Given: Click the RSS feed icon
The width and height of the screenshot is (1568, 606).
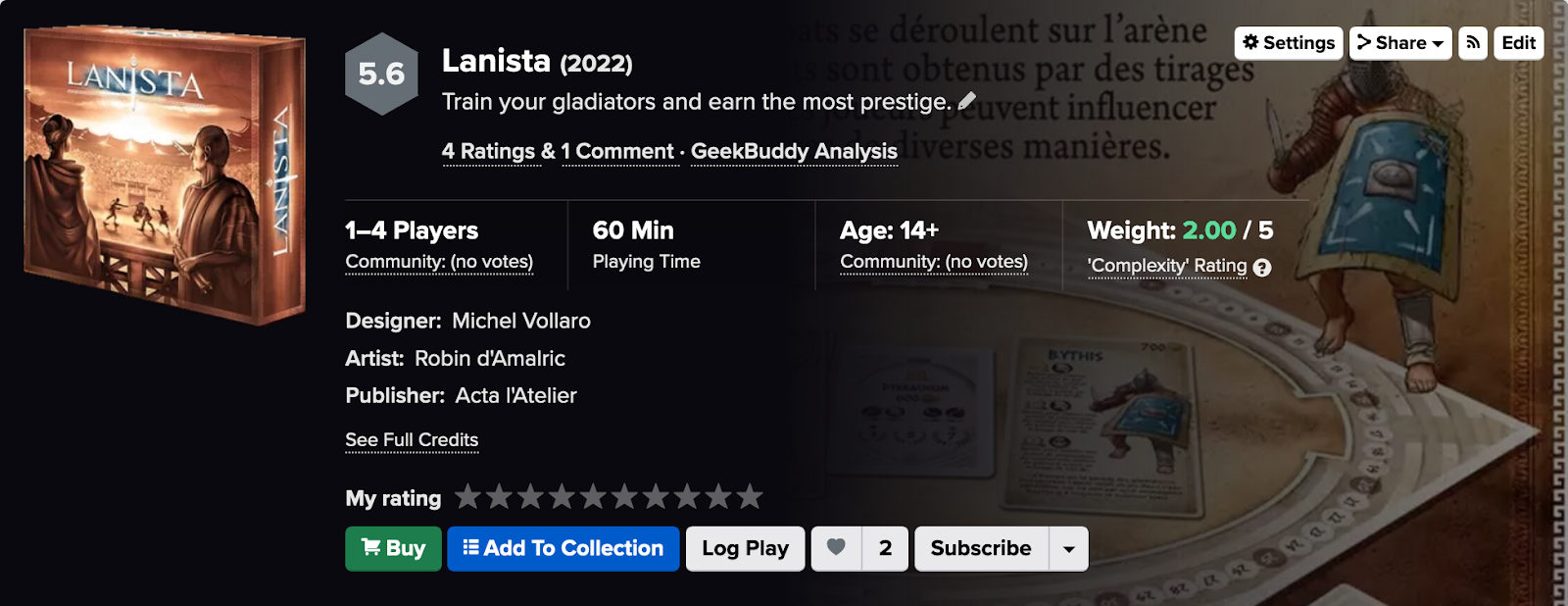Looking at the screenshot, I should coord(1472,43).
